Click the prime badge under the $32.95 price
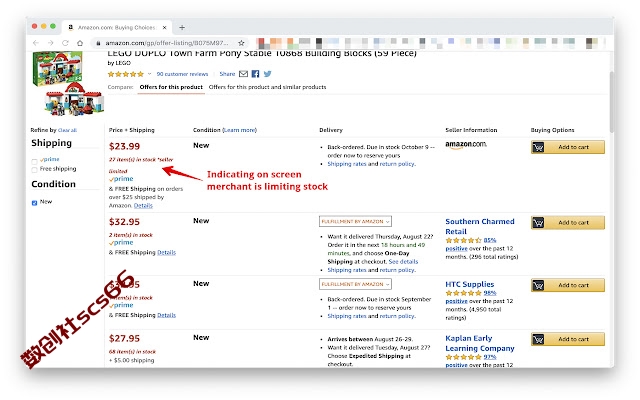 [121, 242]
